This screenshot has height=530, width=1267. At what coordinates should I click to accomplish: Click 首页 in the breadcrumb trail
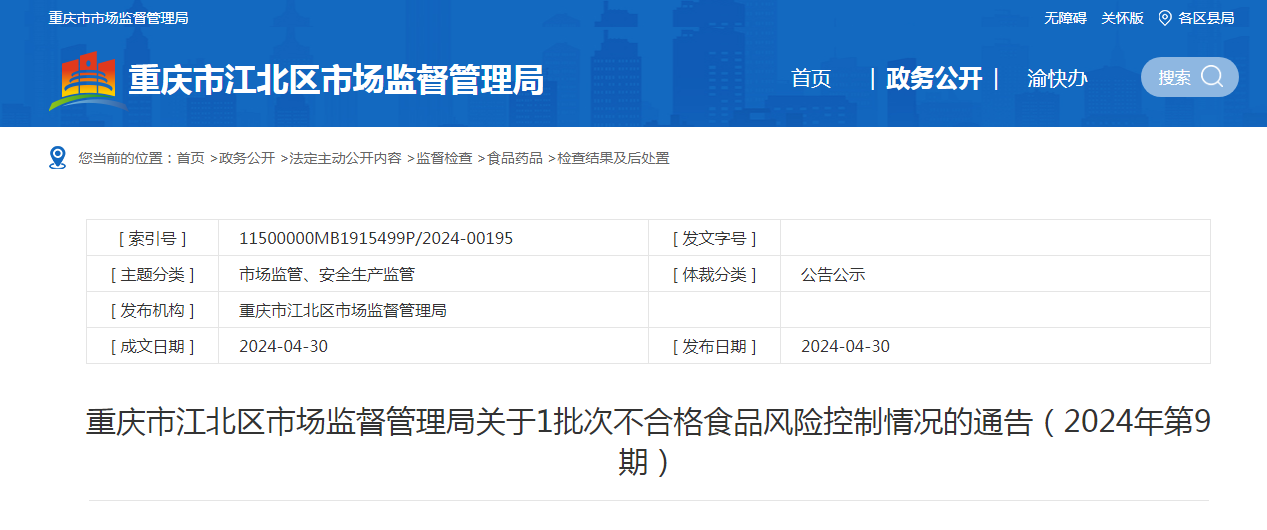pos(191,158)
